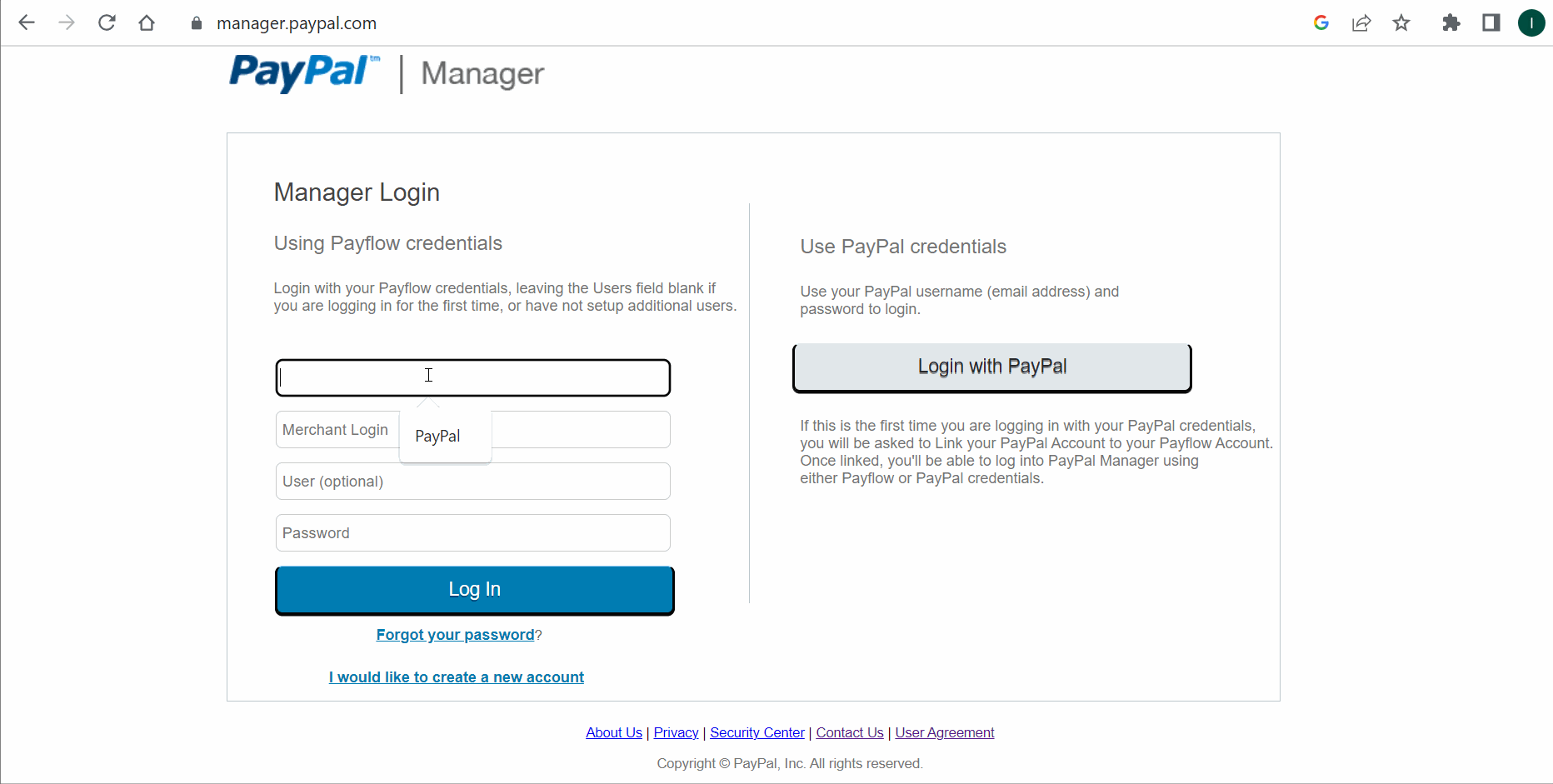Click the User (optional) field
Viewport: 1553px width, 784px height.
pyautogui.click(x=473, y=482)
